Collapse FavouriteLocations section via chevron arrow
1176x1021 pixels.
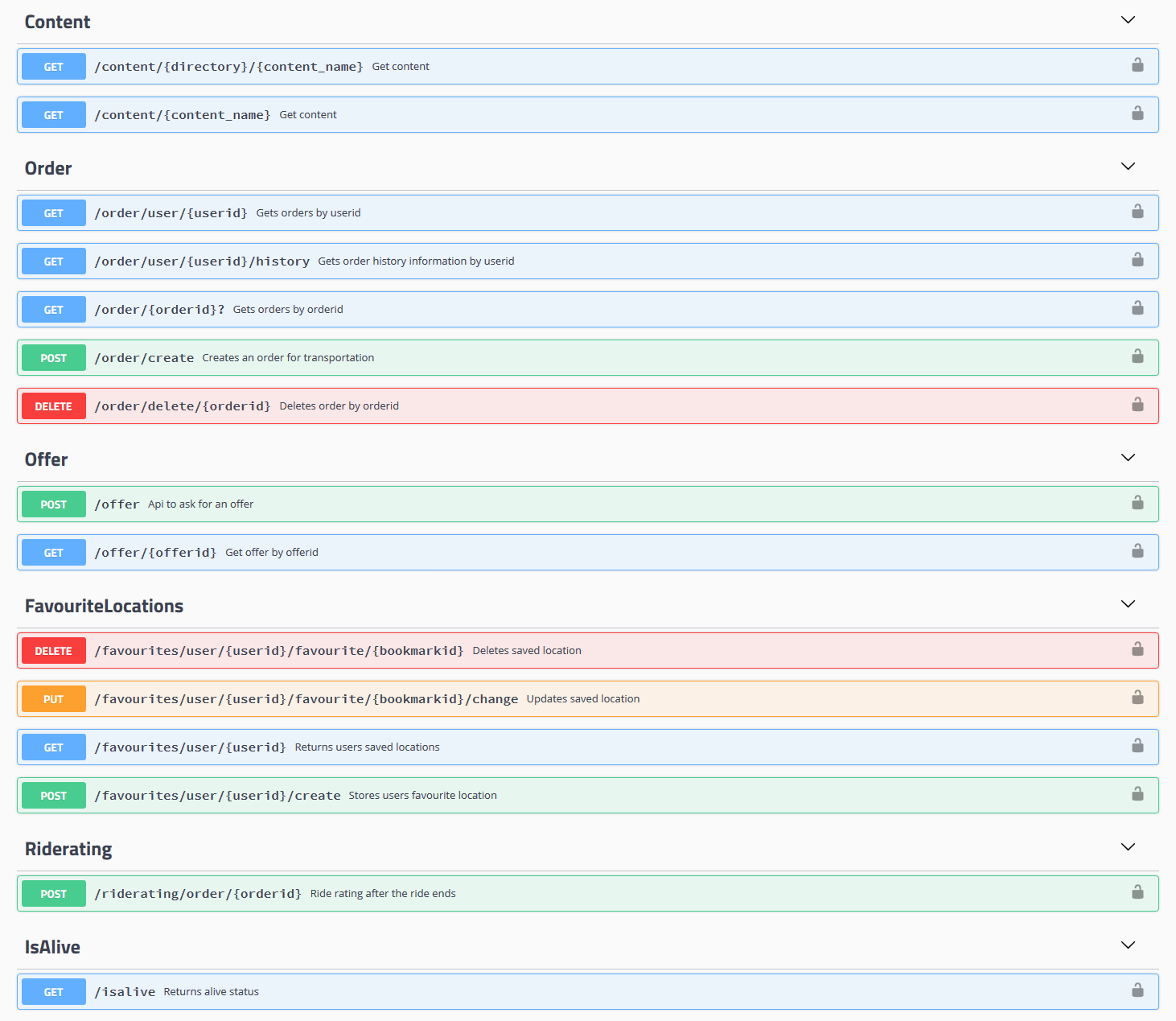click(x=1128, y=604)
